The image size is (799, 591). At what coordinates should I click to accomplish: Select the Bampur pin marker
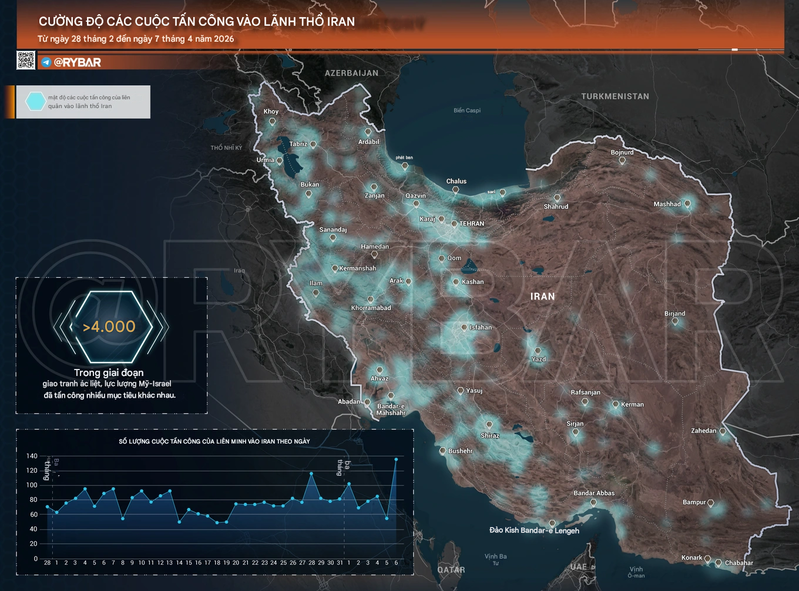point(711,503)
